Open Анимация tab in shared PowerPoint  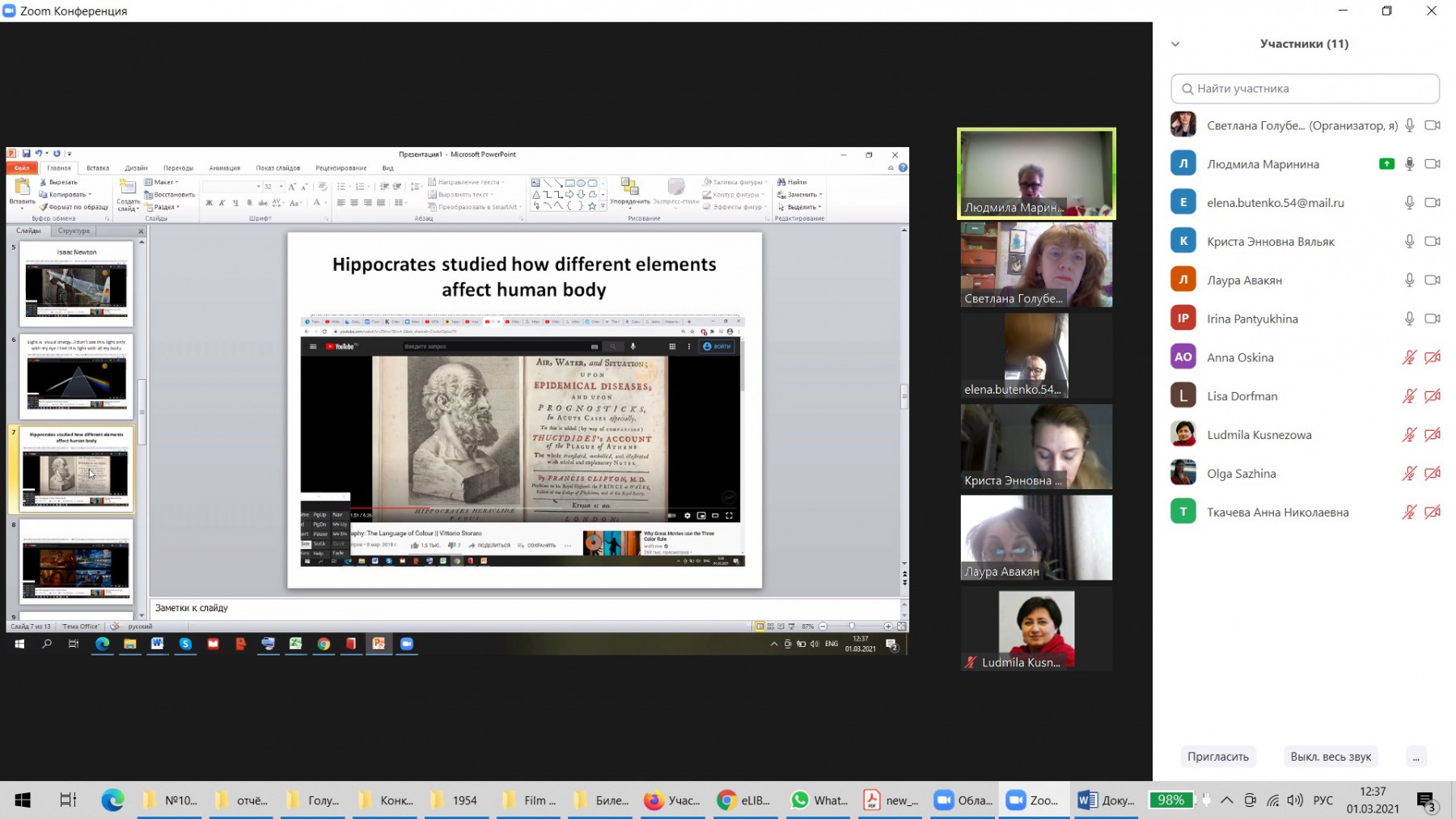coord(224,168)
